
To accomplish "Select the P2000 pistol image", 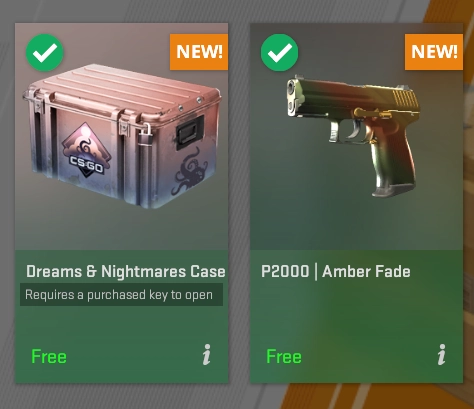I will coord(353,135).
